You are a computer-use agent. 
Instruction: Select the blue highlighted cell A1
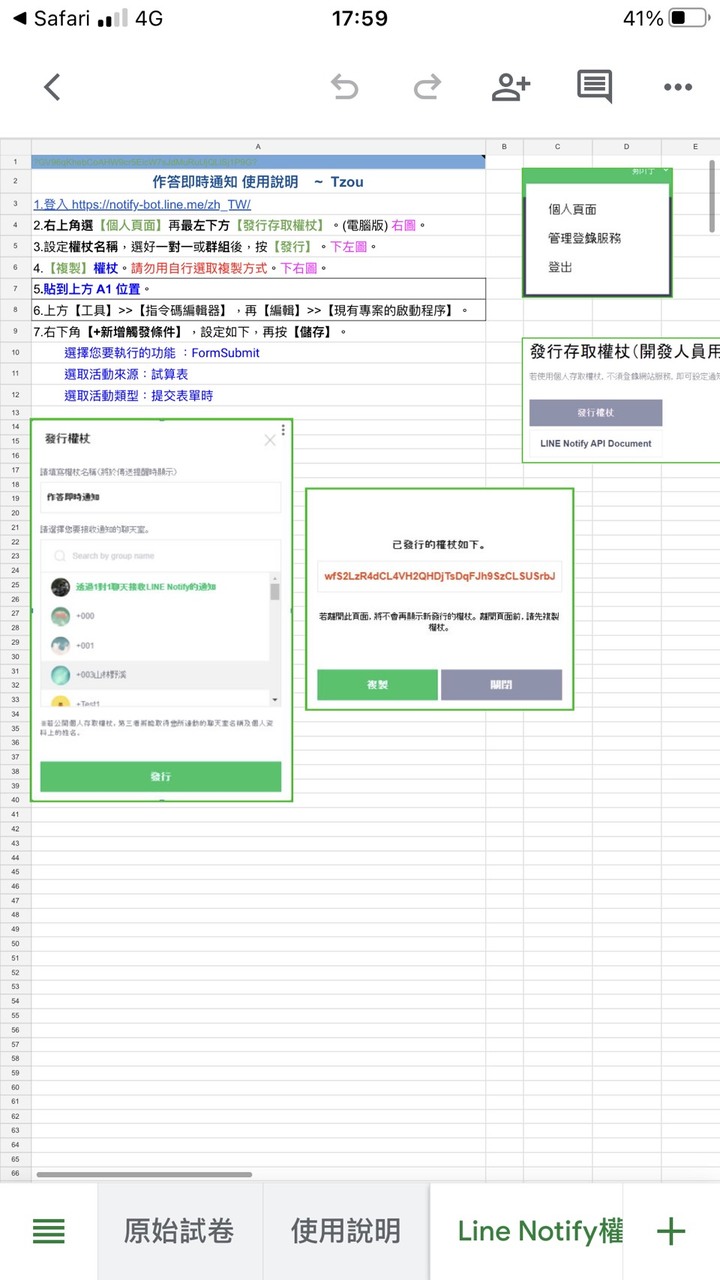tap(258, 161)
